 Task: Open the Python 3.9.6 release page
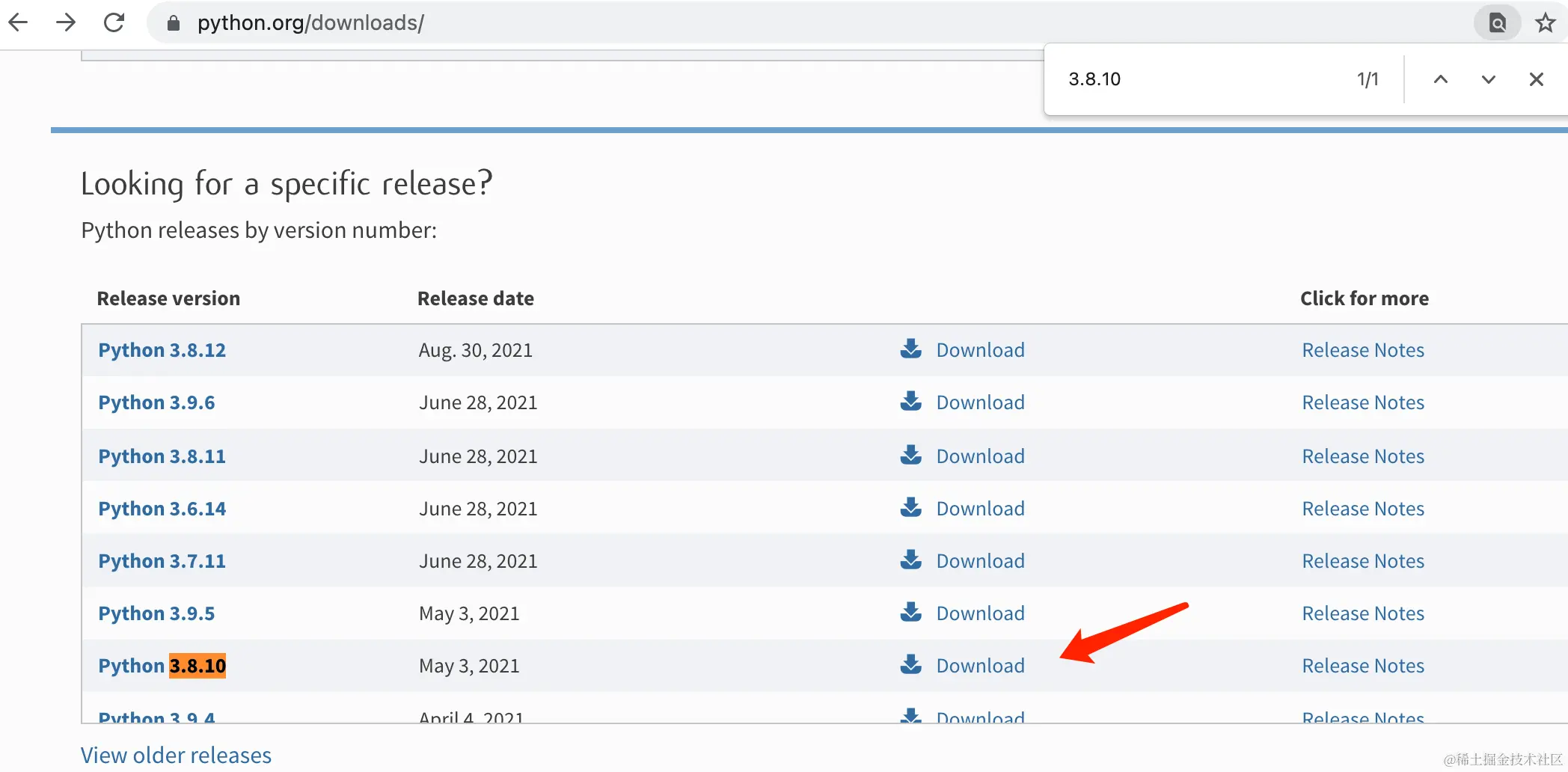click(156, 402)
